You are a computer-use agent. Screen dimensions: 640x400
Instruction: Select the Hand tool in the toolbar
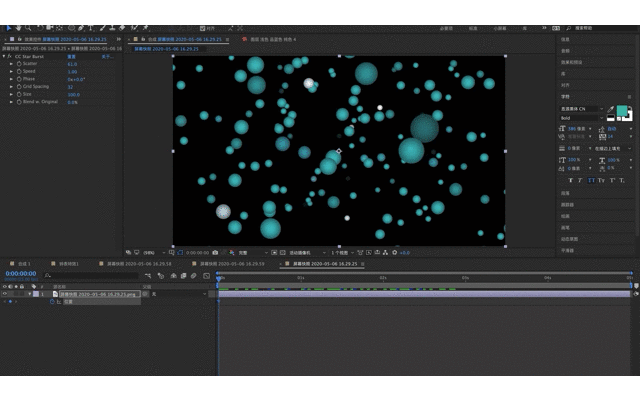click(18, 28)
